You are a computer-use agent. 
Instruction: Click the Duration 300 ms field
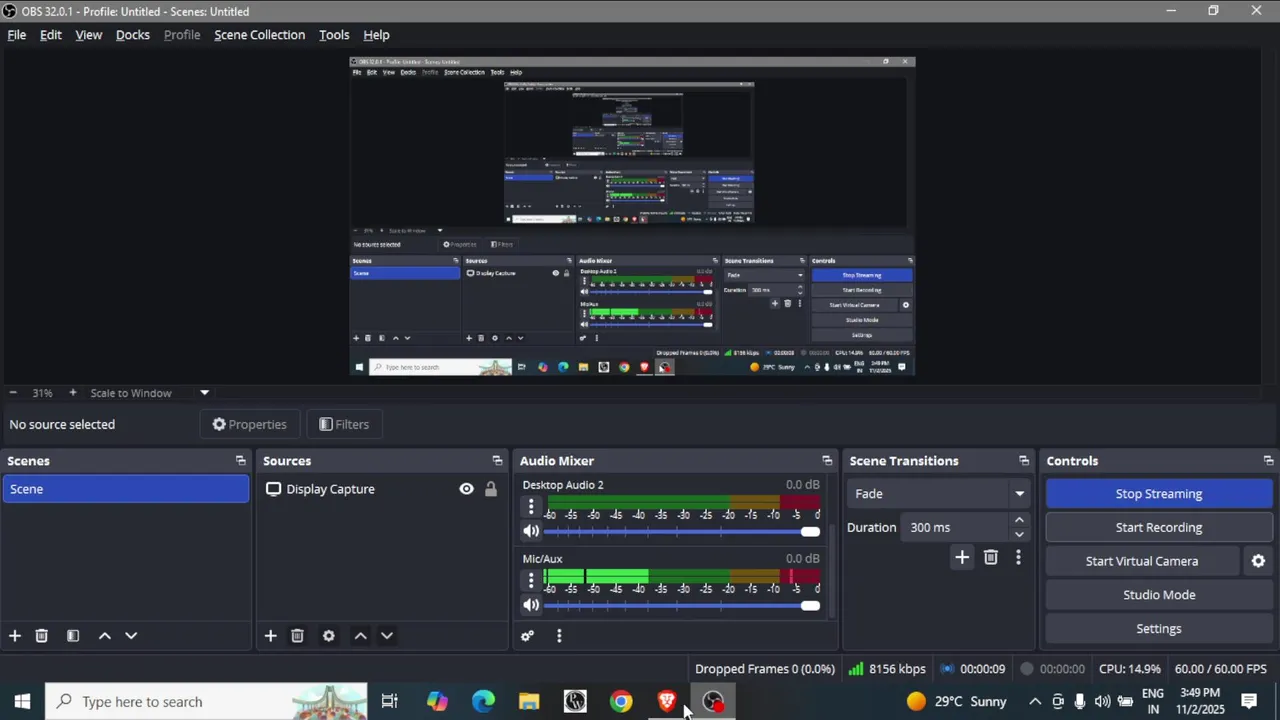point(956,528)
